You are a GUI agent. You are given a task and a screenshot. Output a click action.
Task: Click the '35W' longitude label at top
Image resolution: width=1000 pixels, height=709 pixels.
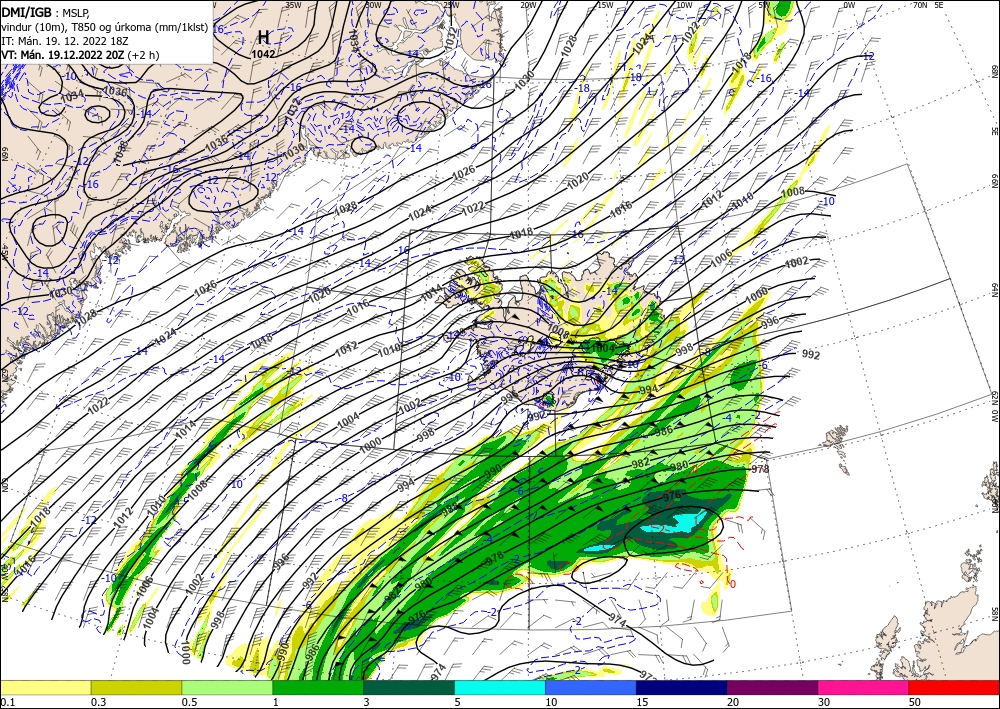coord(293,5)
